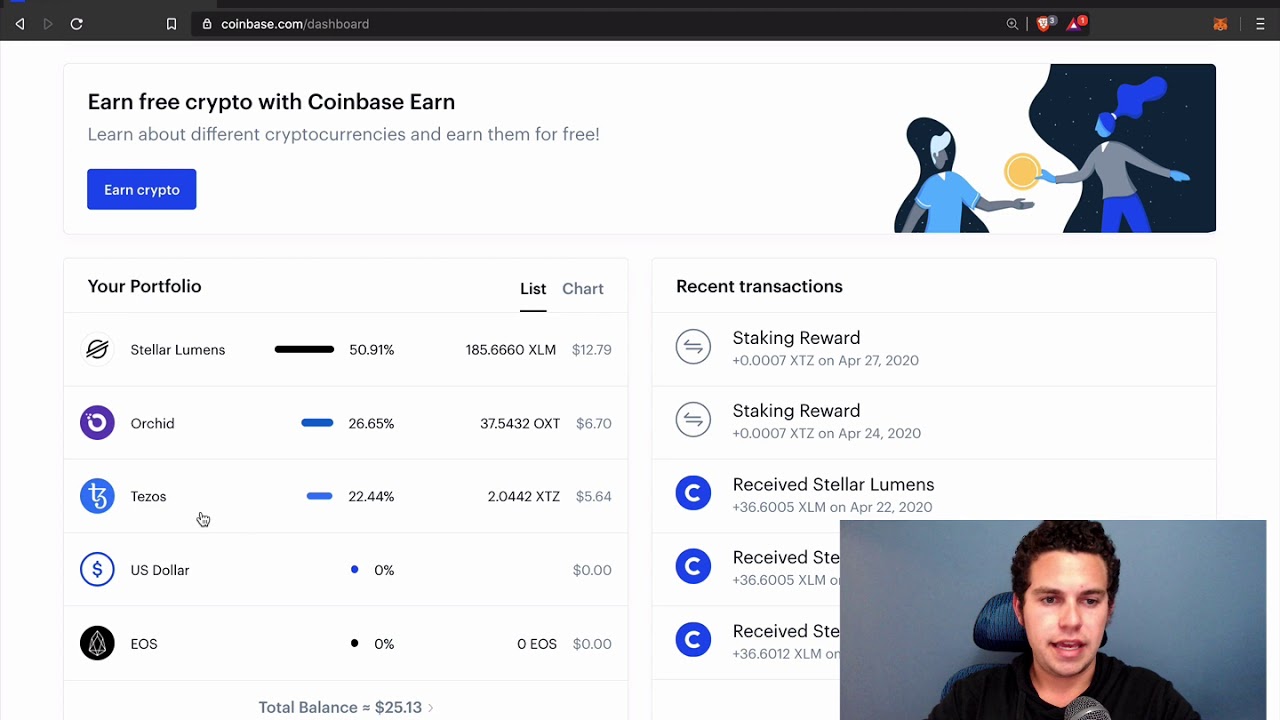Open the US Dollar wallet name

pyautogui.click(x=160, y=570)
